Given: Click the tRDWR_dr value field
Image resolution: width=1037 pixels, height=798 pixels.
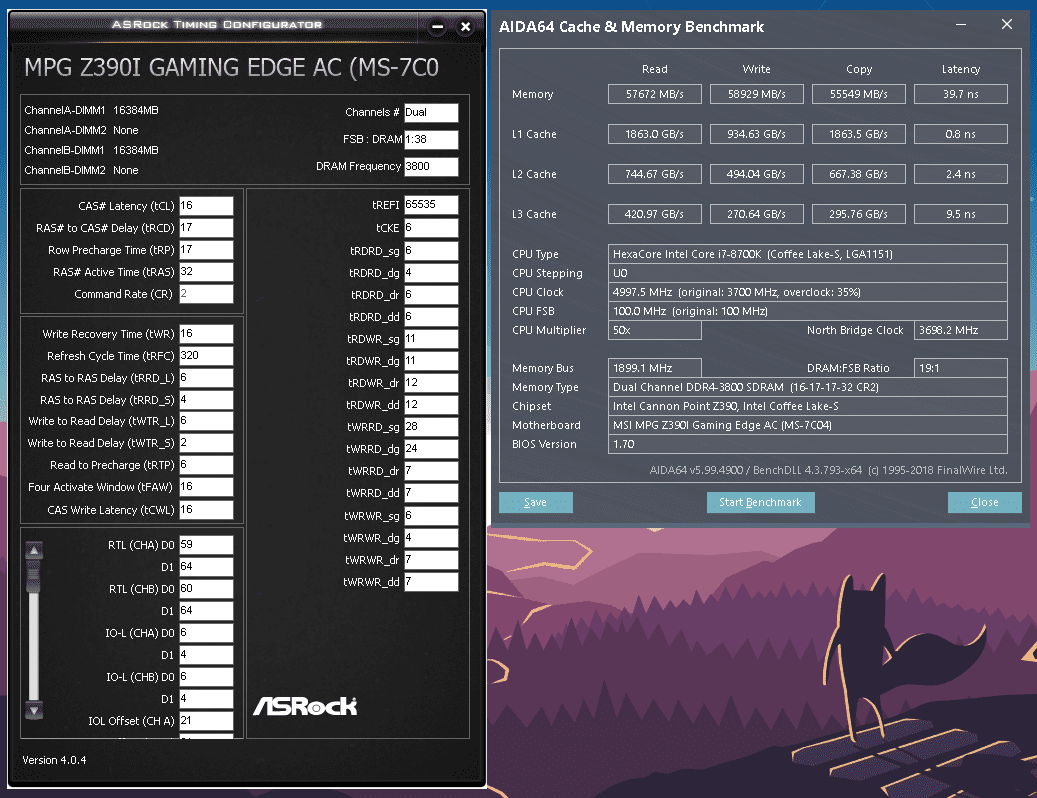Looking at the screenshot, I should [x=431, y=383].
